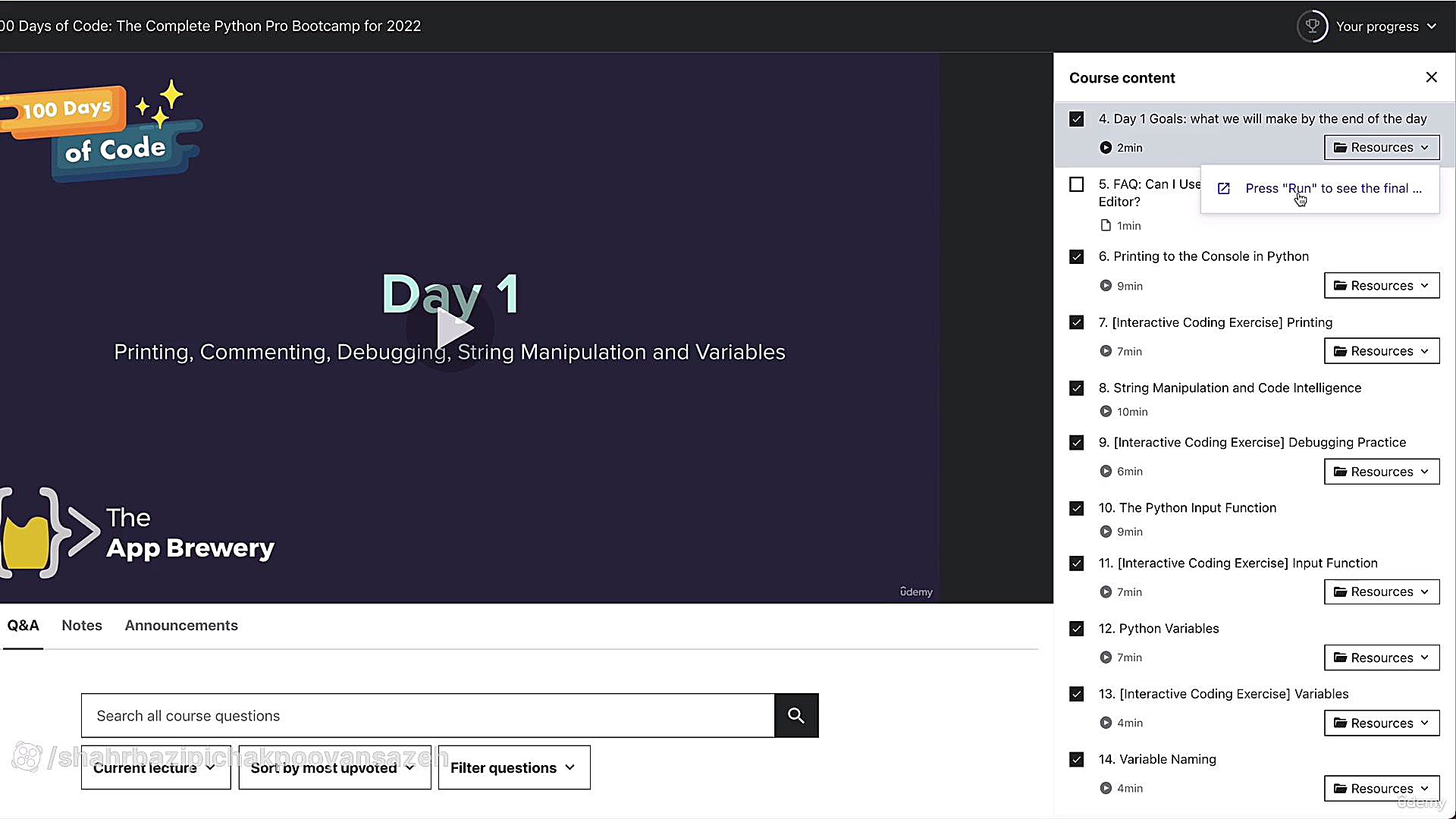Open lecture 9 Debugging Practice title

pos(1252,442)
